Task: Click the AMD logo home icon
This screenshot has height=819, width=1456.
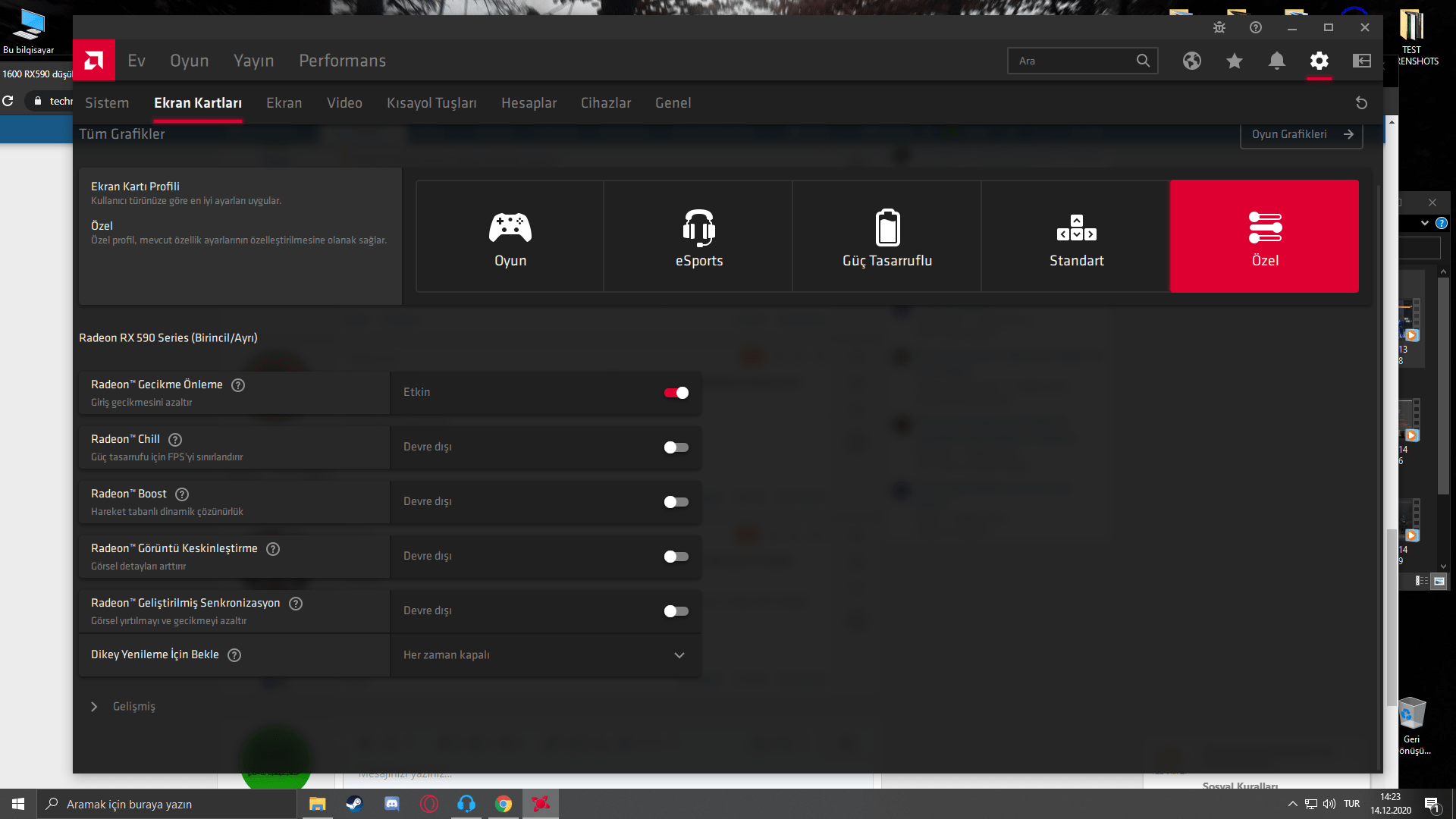Action: coord(94,61)
